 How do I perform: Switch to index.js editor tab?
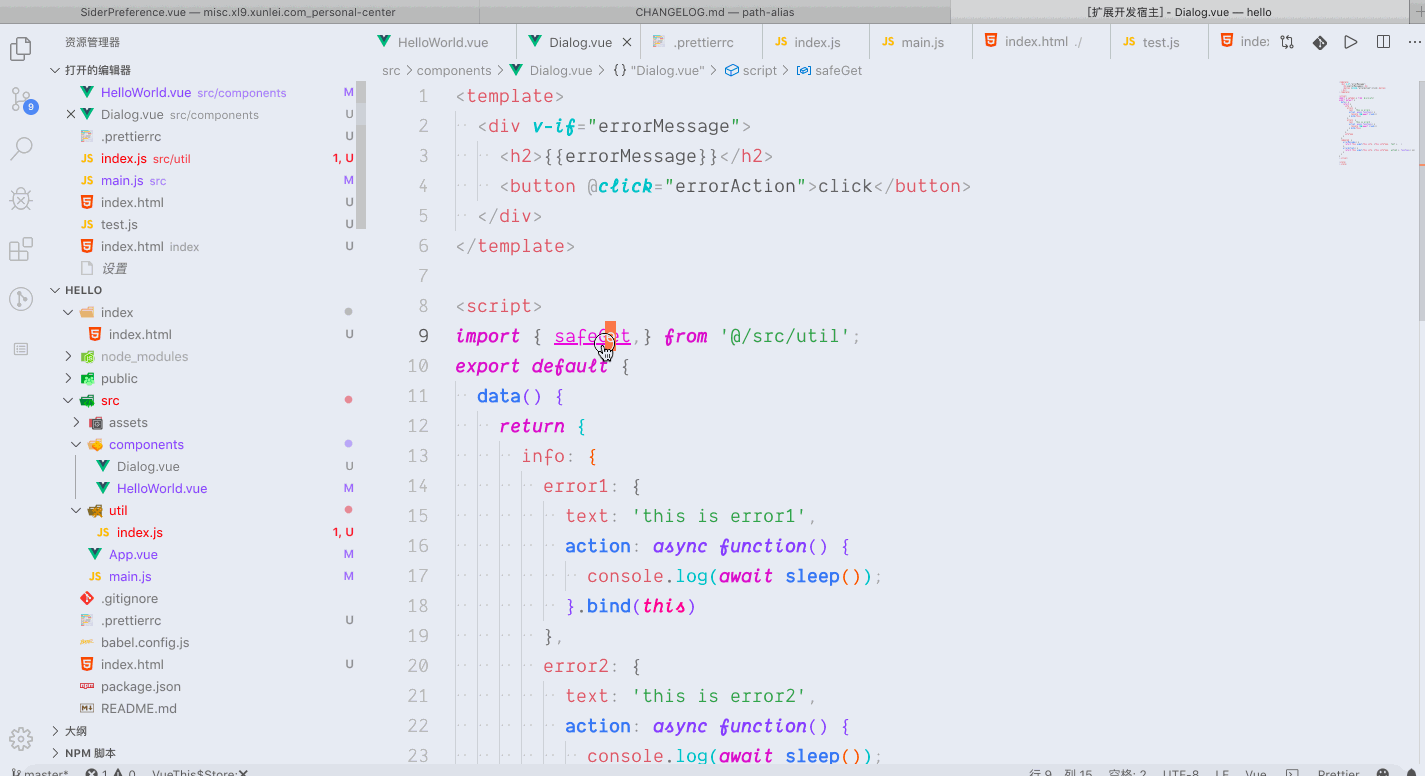[x=817, y=42]
